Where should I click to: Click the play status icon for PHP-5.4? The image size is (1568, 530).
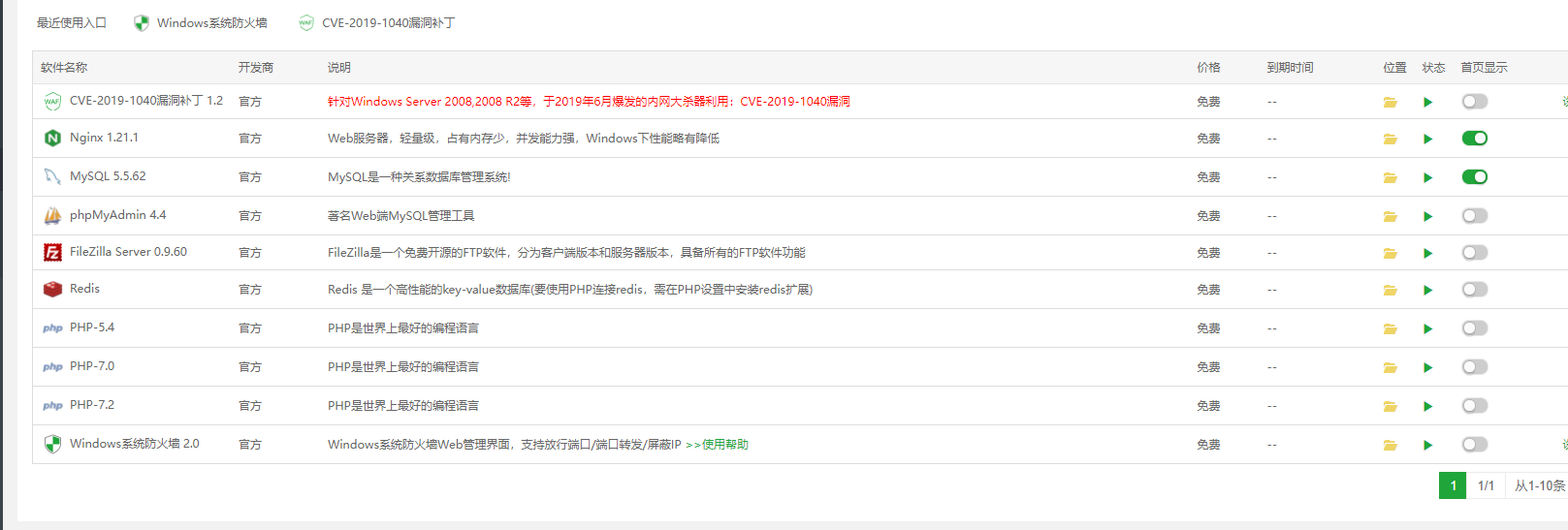click(1427, 328)
